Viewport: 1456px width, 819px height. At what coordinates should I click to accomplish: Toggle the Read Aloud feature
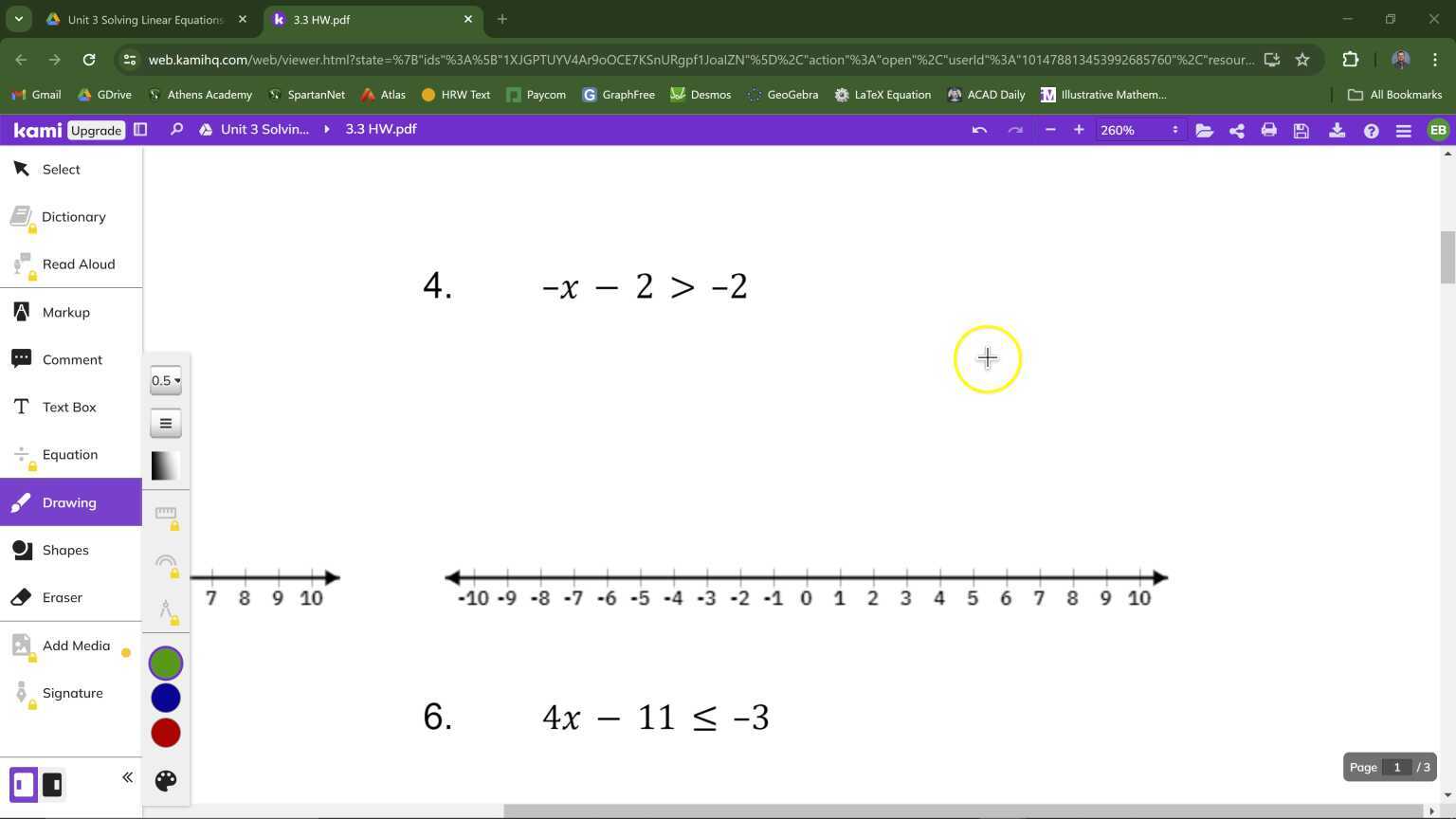[78, 264]
